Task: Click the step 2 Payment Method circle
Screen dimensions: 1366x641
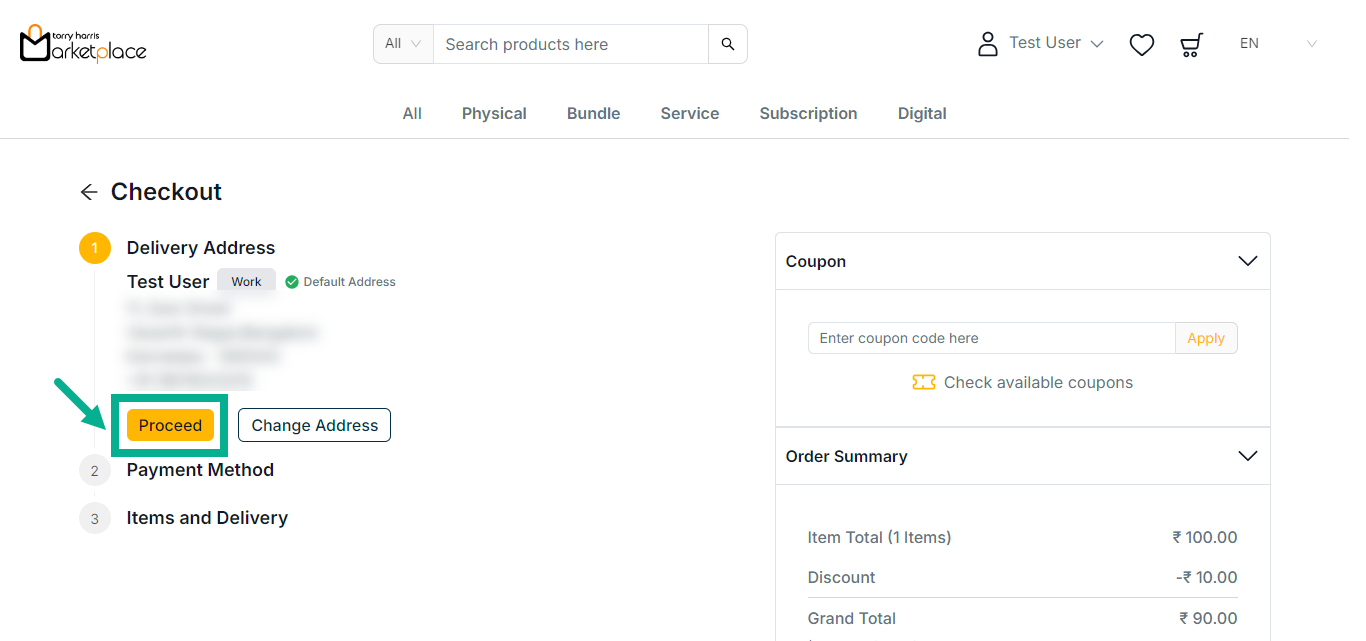Action: pyautogui.click(x=95, y=470)
